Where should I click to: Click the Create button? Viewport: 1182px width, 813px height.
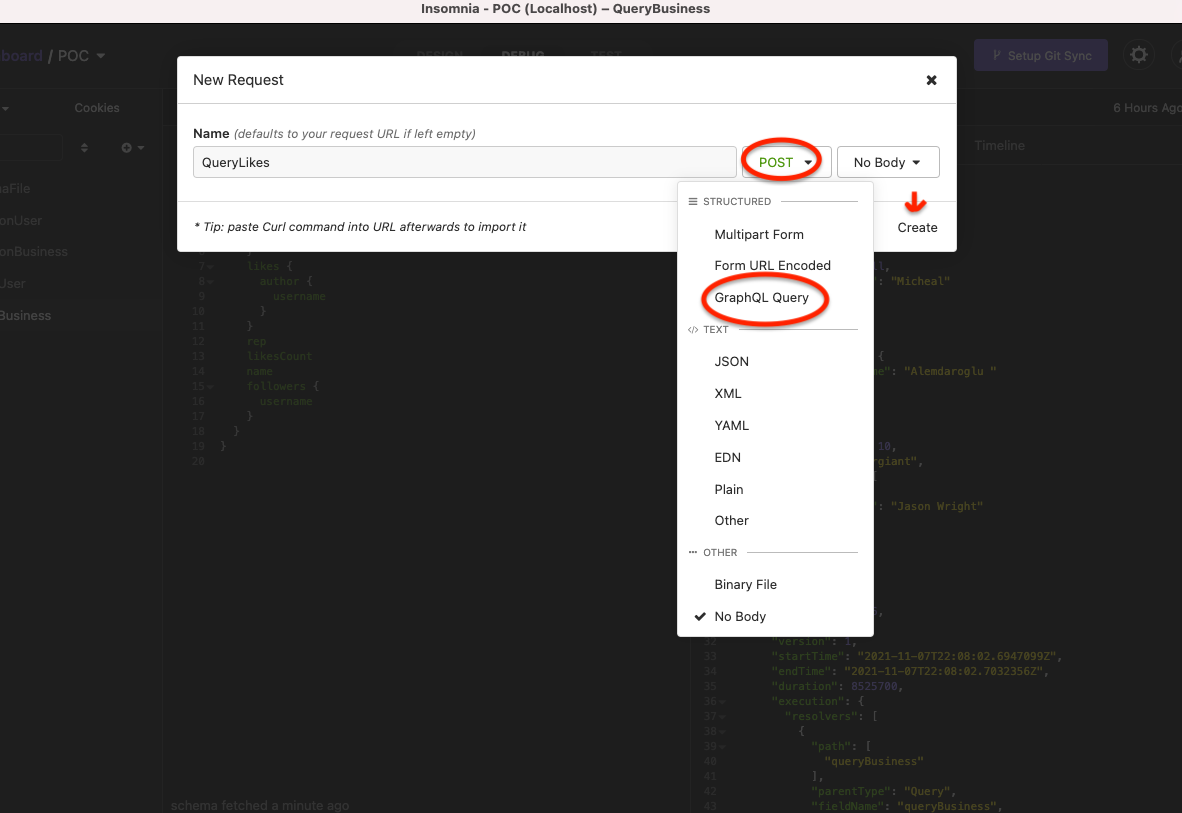[x=916, y=227]
